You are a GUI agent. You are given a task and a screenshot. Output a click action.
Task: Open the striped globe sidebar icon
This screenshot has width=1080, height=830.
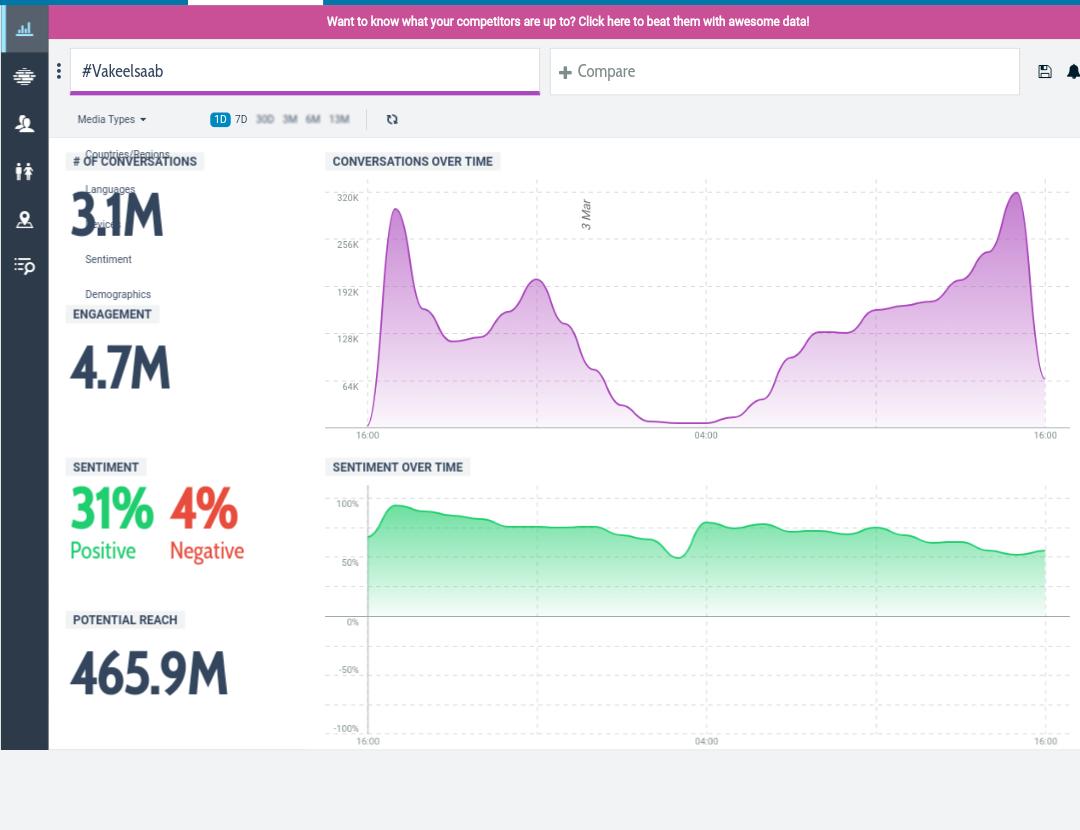click(x=24, y=76)
